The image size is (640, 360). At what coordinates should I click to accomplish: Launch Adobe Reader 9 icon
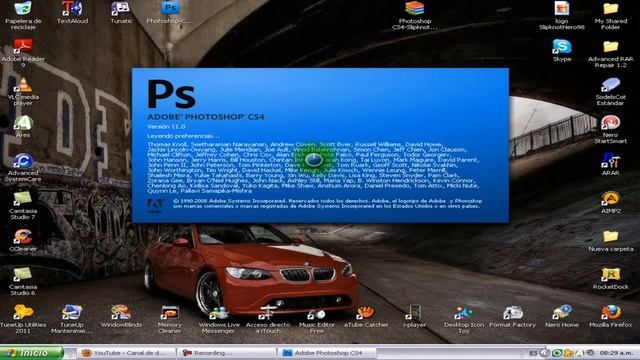[x=23, y=47]
